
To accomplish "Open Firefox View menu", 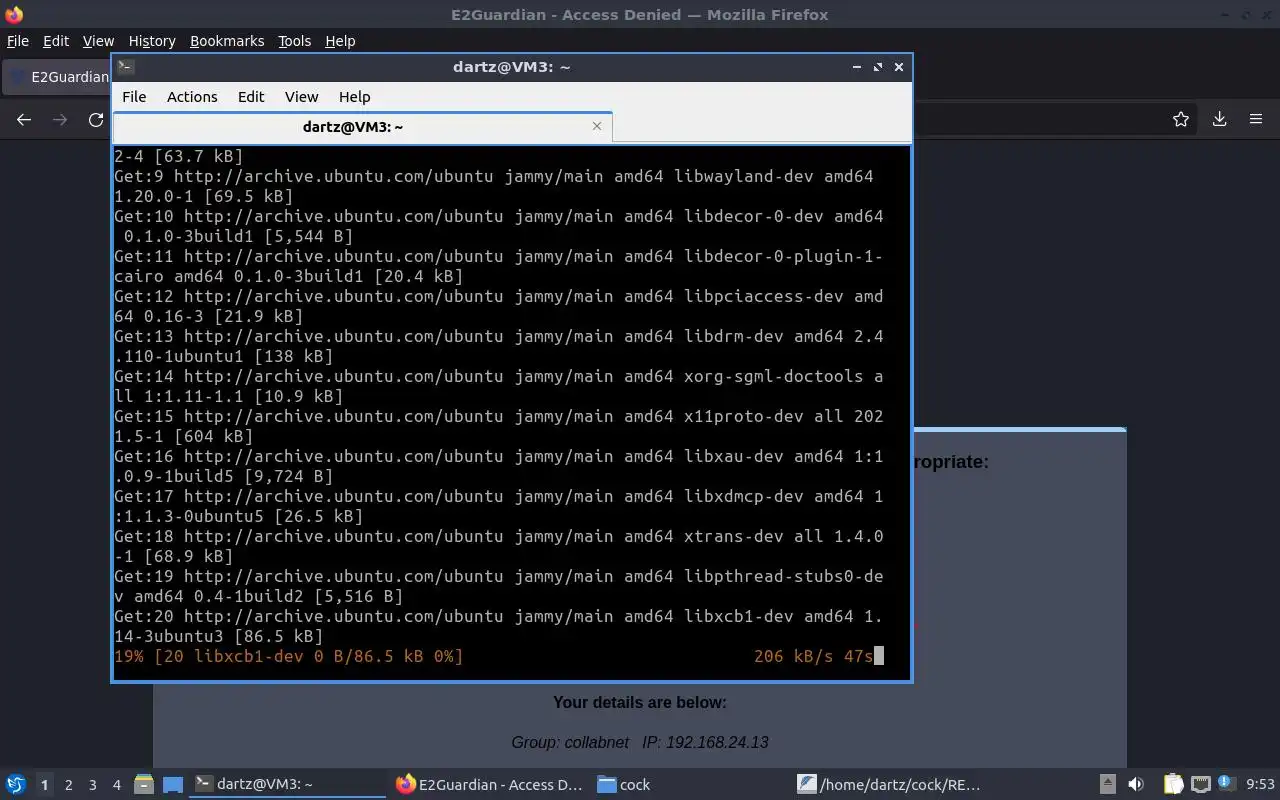I will [98, 41].
